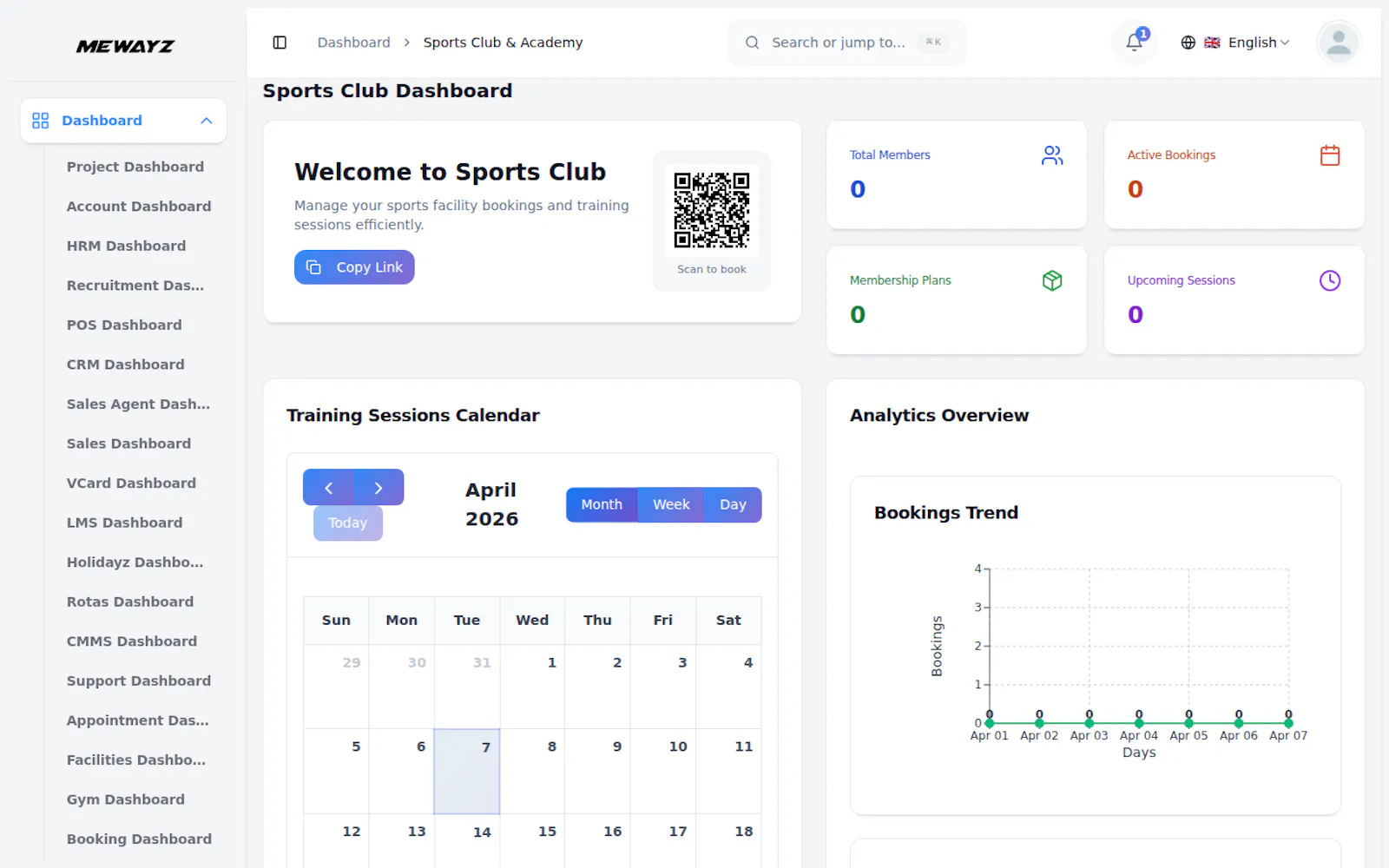Click the Active Bookings card
This screenshot has width=1389, height=868.
(1234, 174)
